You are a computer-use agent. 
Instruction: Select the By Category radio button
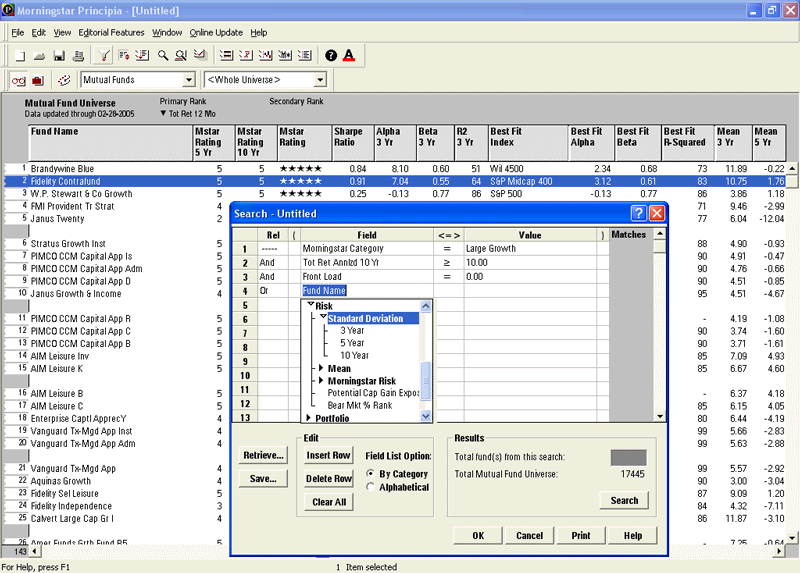372,473
